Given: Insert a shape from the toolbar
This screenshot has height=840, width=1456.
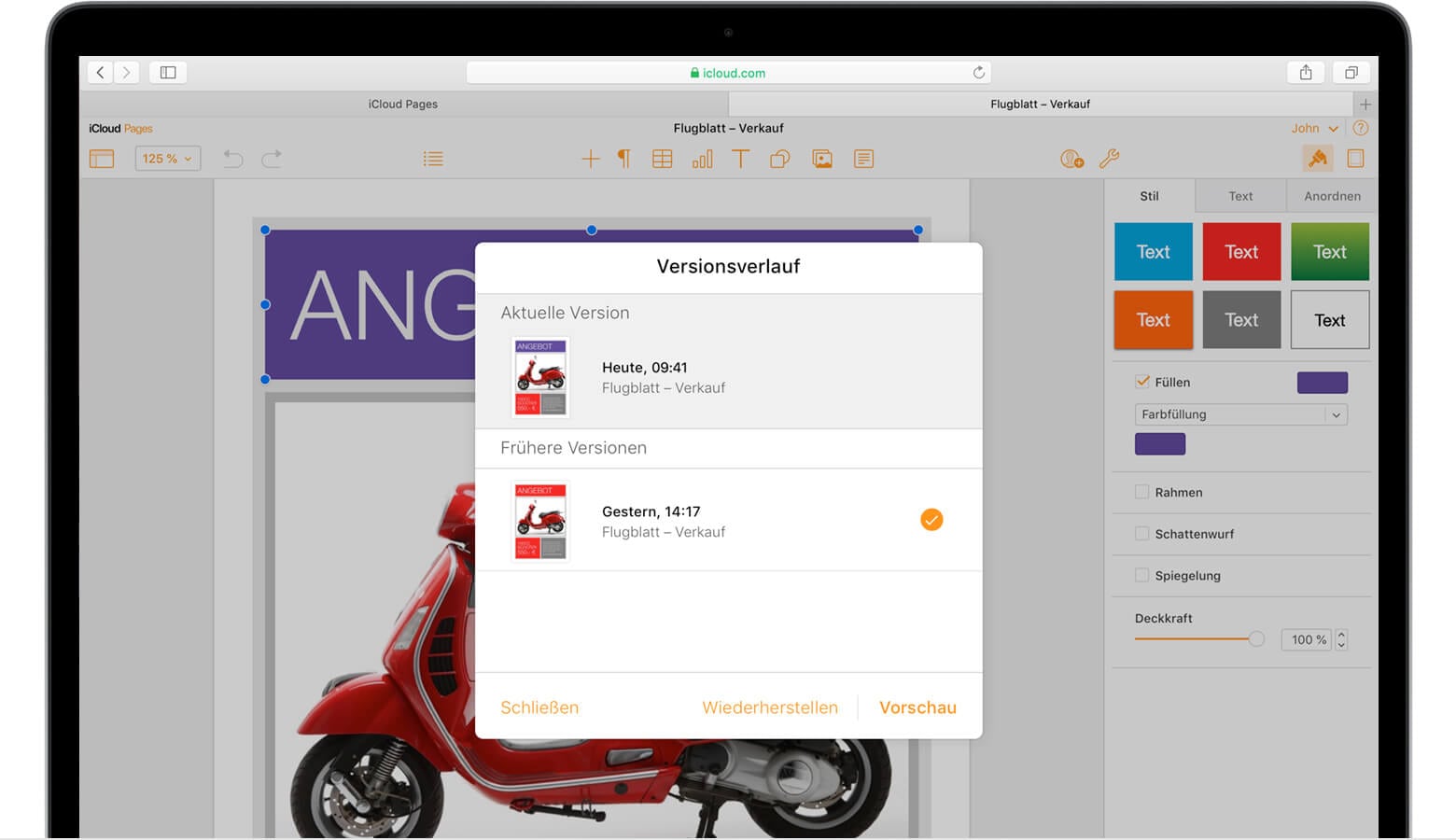Looking at the screenshot, I should click(x=779, y=159).
